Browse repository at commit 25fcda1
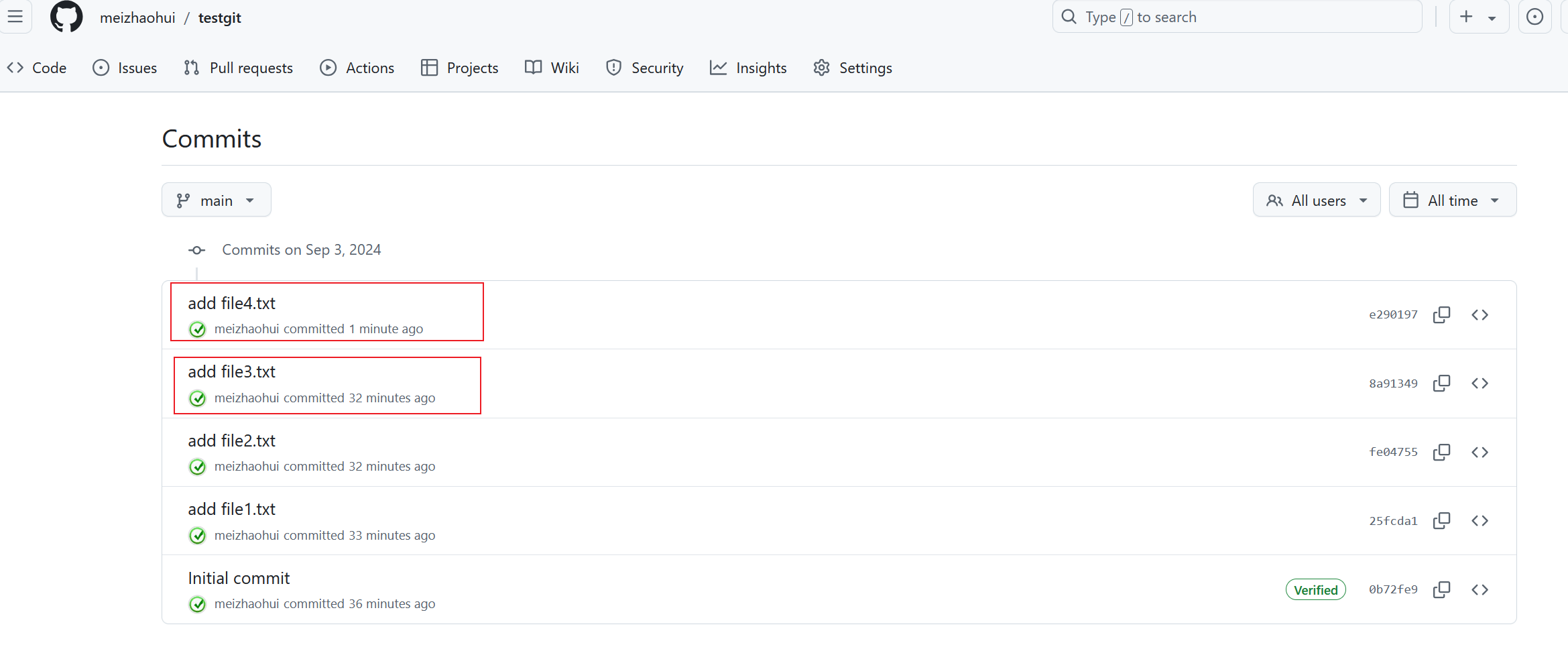The height and width of the screenshot is (647, 1568). pyautogui.click(x=1480, y=521)
